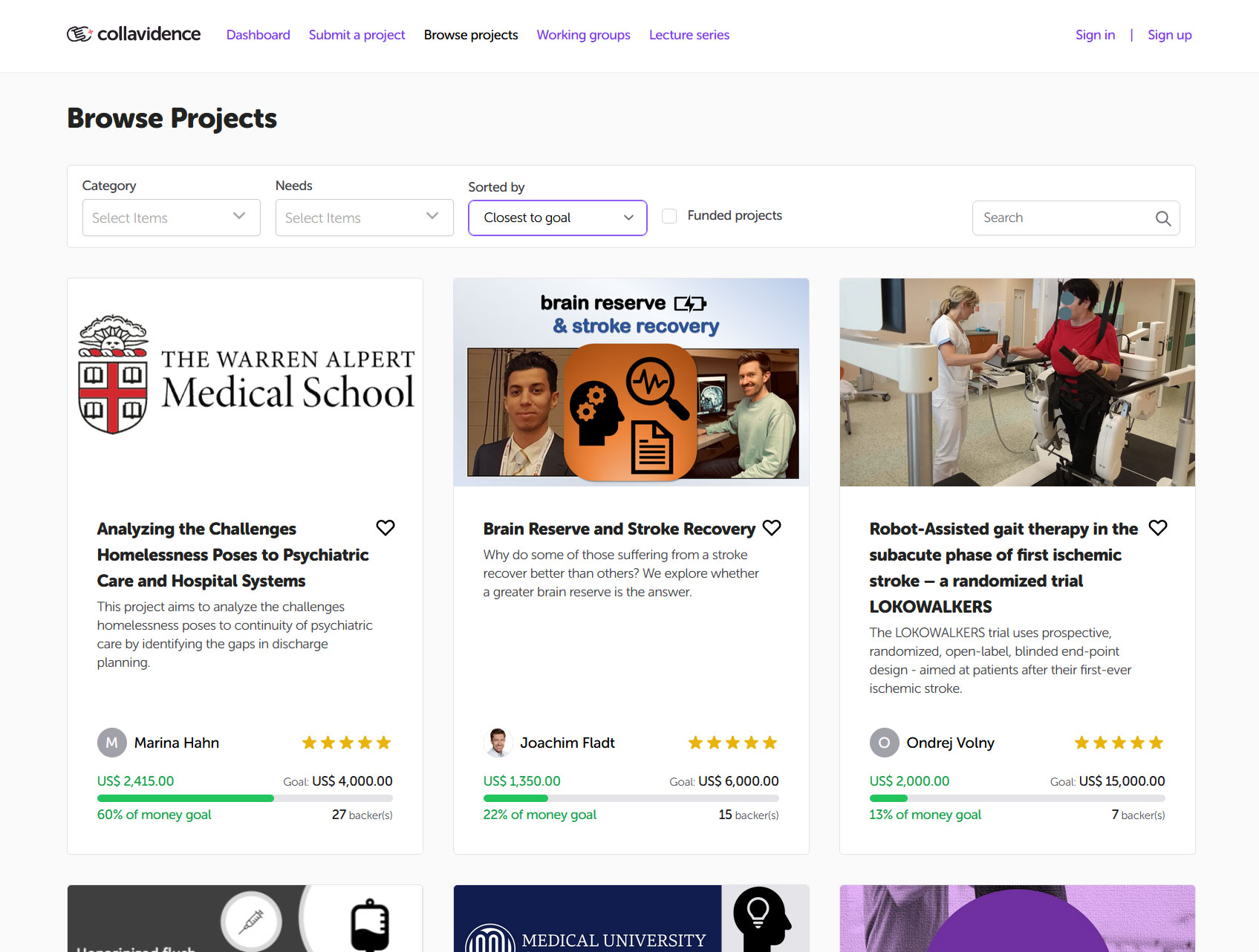Click the Sign up link
Screen dimensions: 1259x952
pyautogui.click(x=1169, y=35)
